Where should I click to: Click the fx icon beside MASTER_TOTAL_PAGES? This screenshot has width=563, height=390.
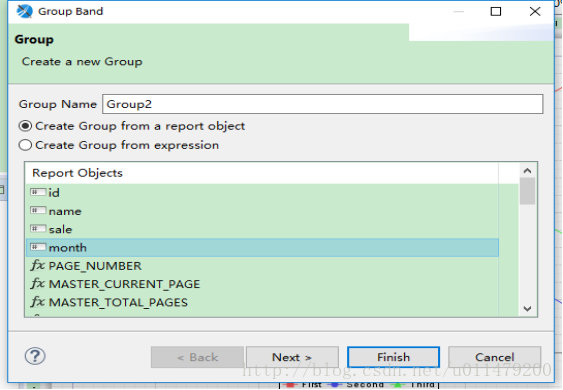tap(38, 302)
